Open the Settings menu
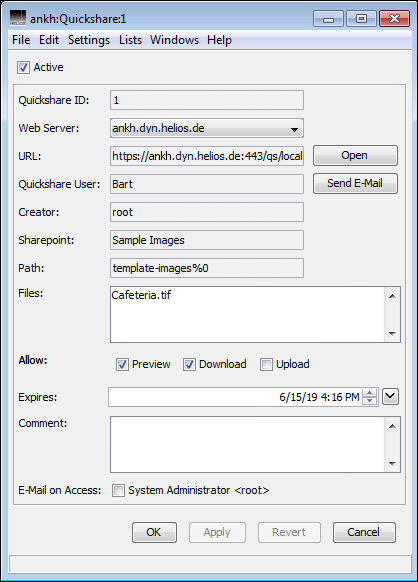This screenshot has width=418, height=582. (x=89, y=40)
